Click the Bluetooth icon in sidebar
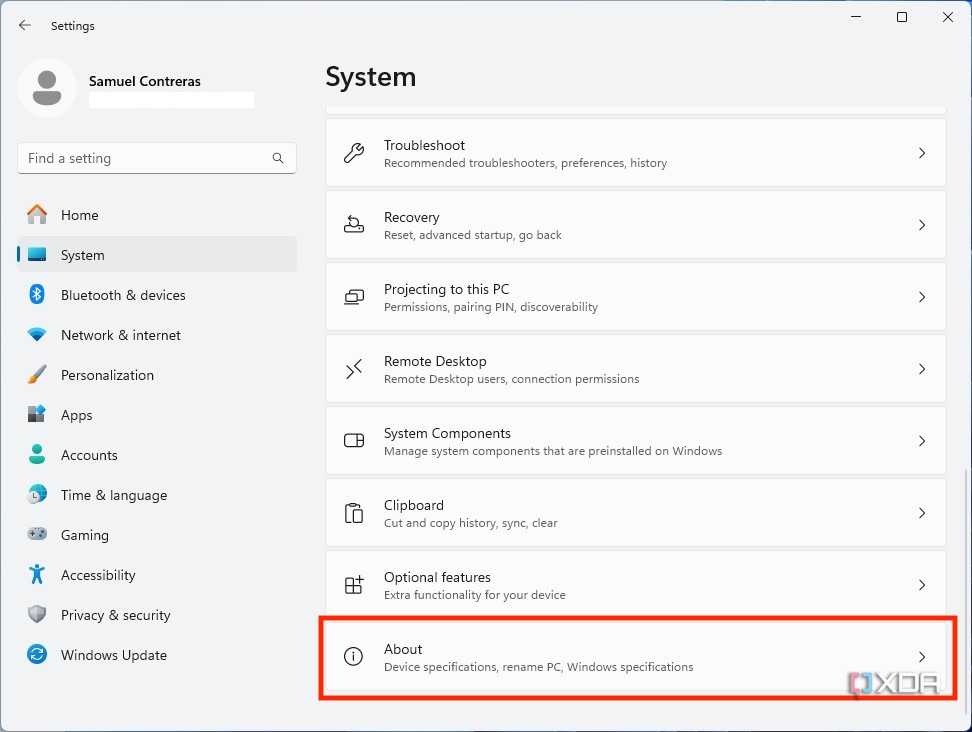This screenshot has width=972, height=732. [x=37, y=294]
